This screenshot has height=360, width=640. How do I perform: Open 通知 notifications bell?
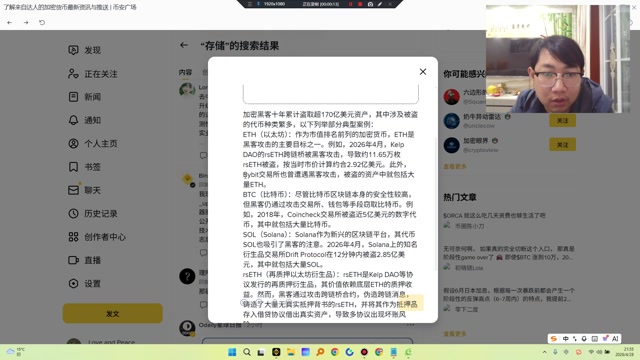(73, 120)
